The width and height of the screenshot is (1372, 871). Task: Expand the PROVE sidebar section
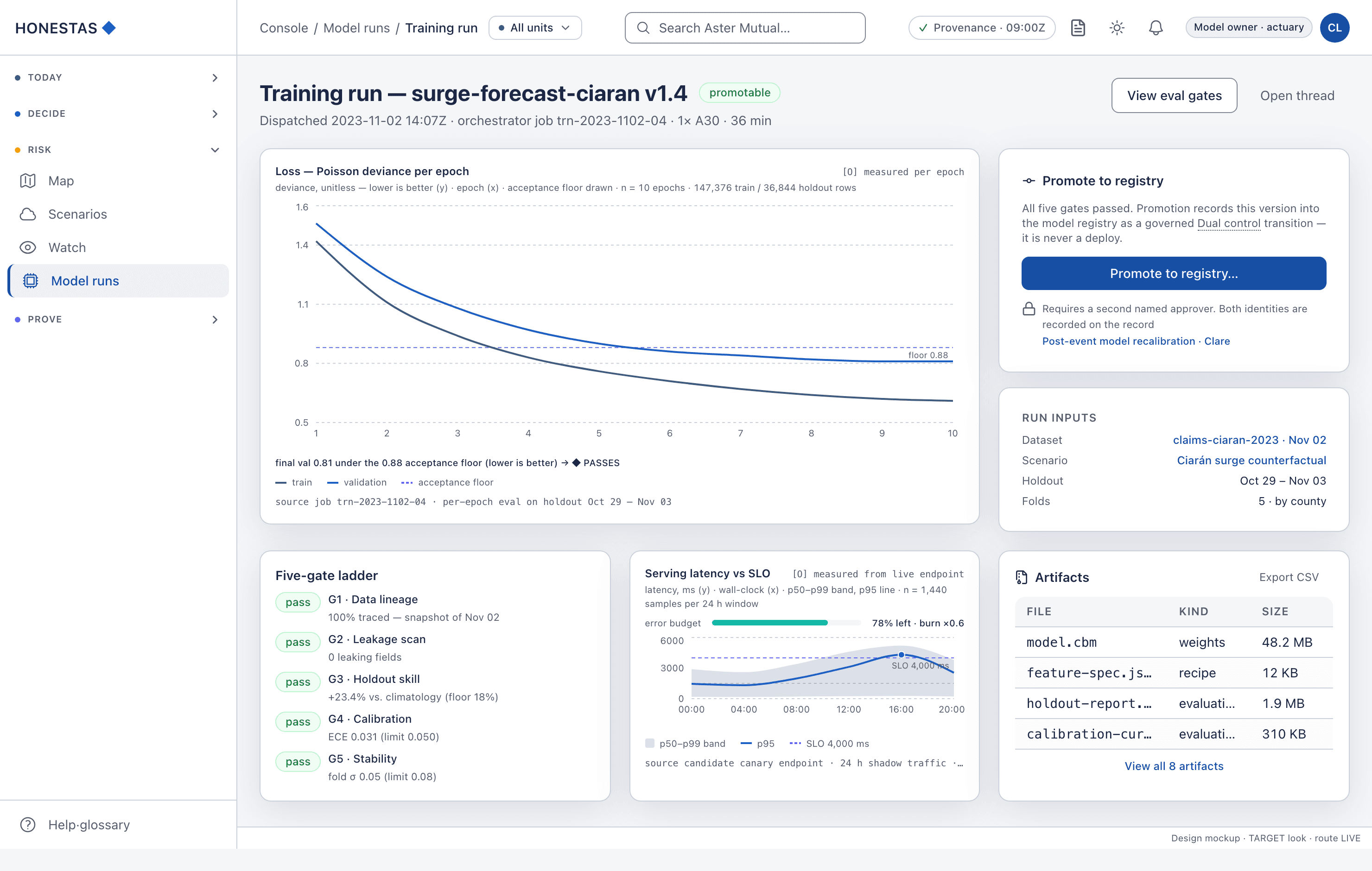tap(118, 320)
